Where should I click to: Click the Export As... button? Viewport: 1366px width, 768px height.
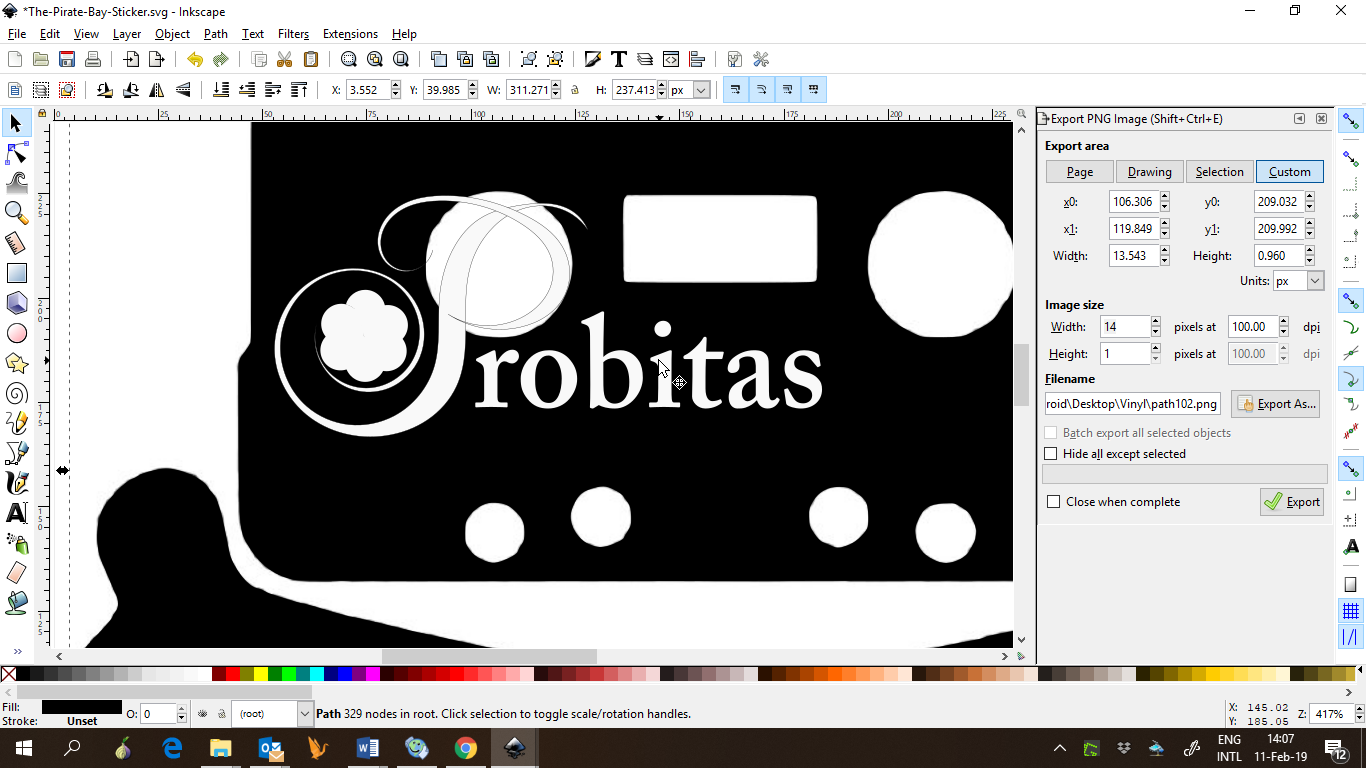(1276, 404)
